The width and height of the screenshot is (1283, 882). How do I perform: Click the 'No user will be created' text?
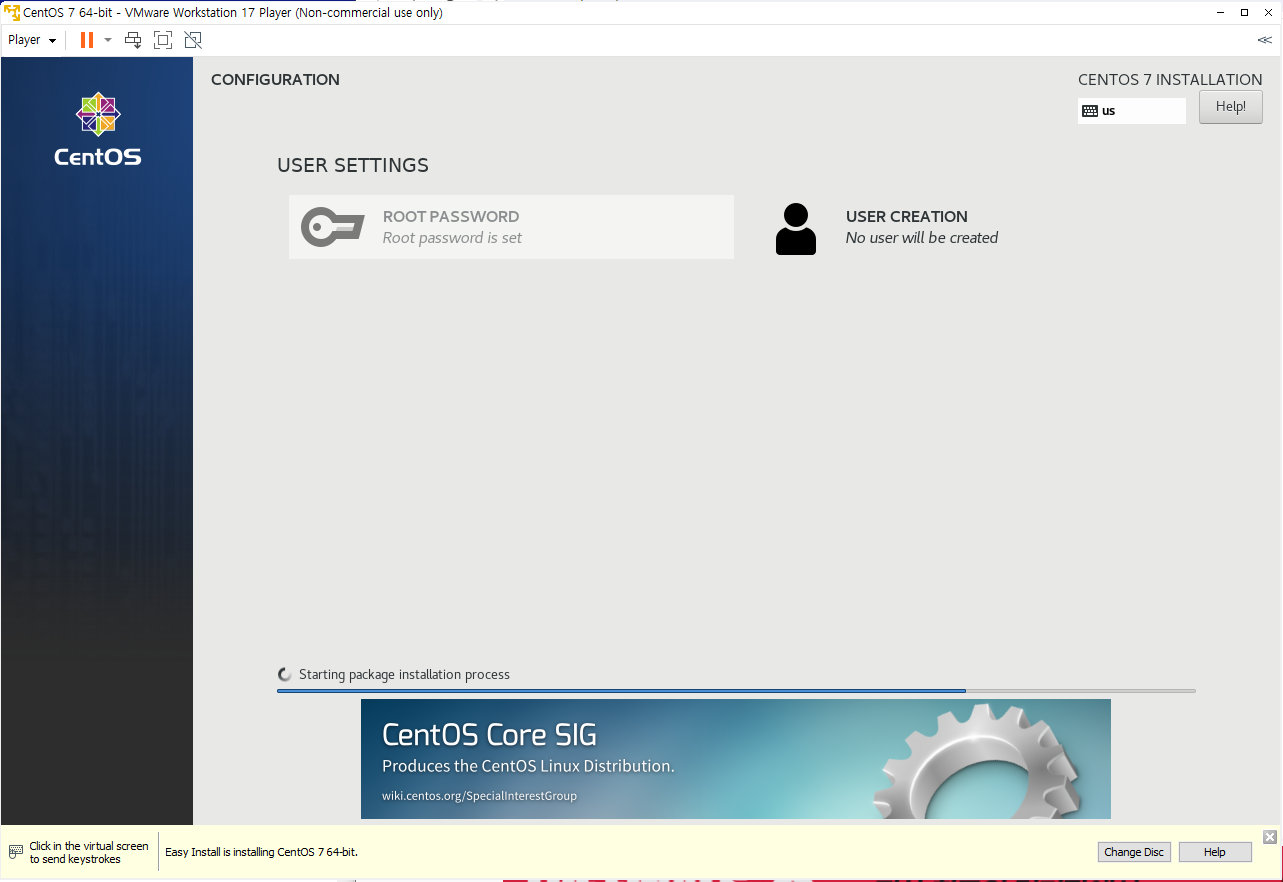[922, 238]
